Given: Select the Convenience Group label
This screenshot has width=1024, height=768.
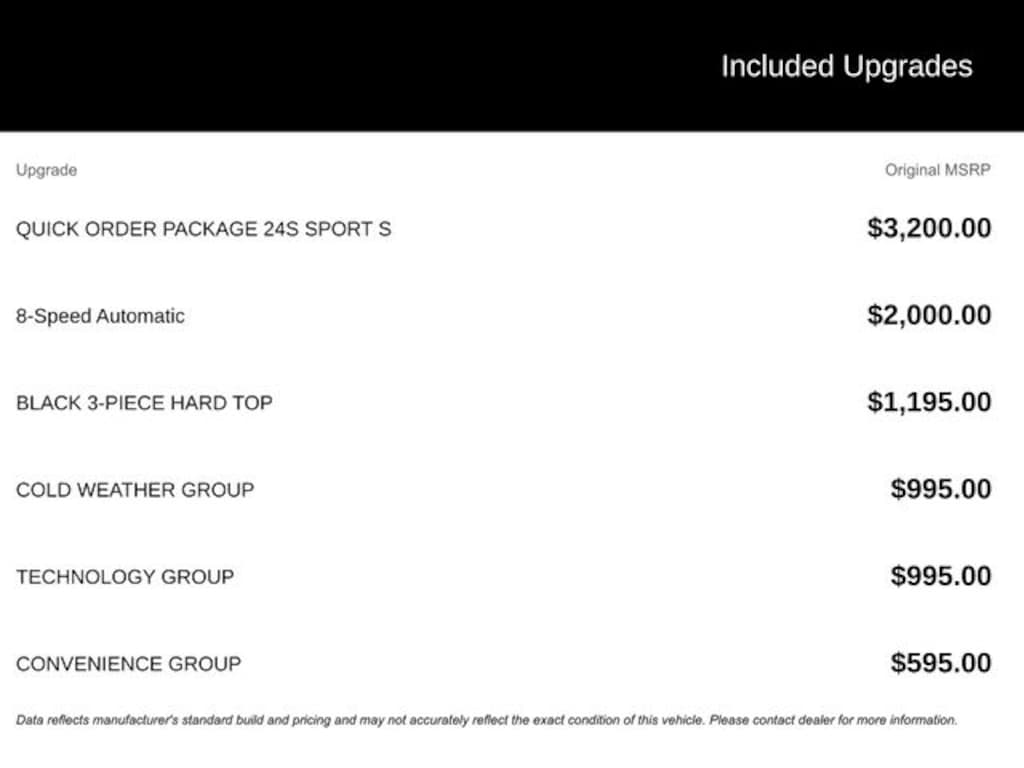Looking at the screenshot, I should coord(128,664).
